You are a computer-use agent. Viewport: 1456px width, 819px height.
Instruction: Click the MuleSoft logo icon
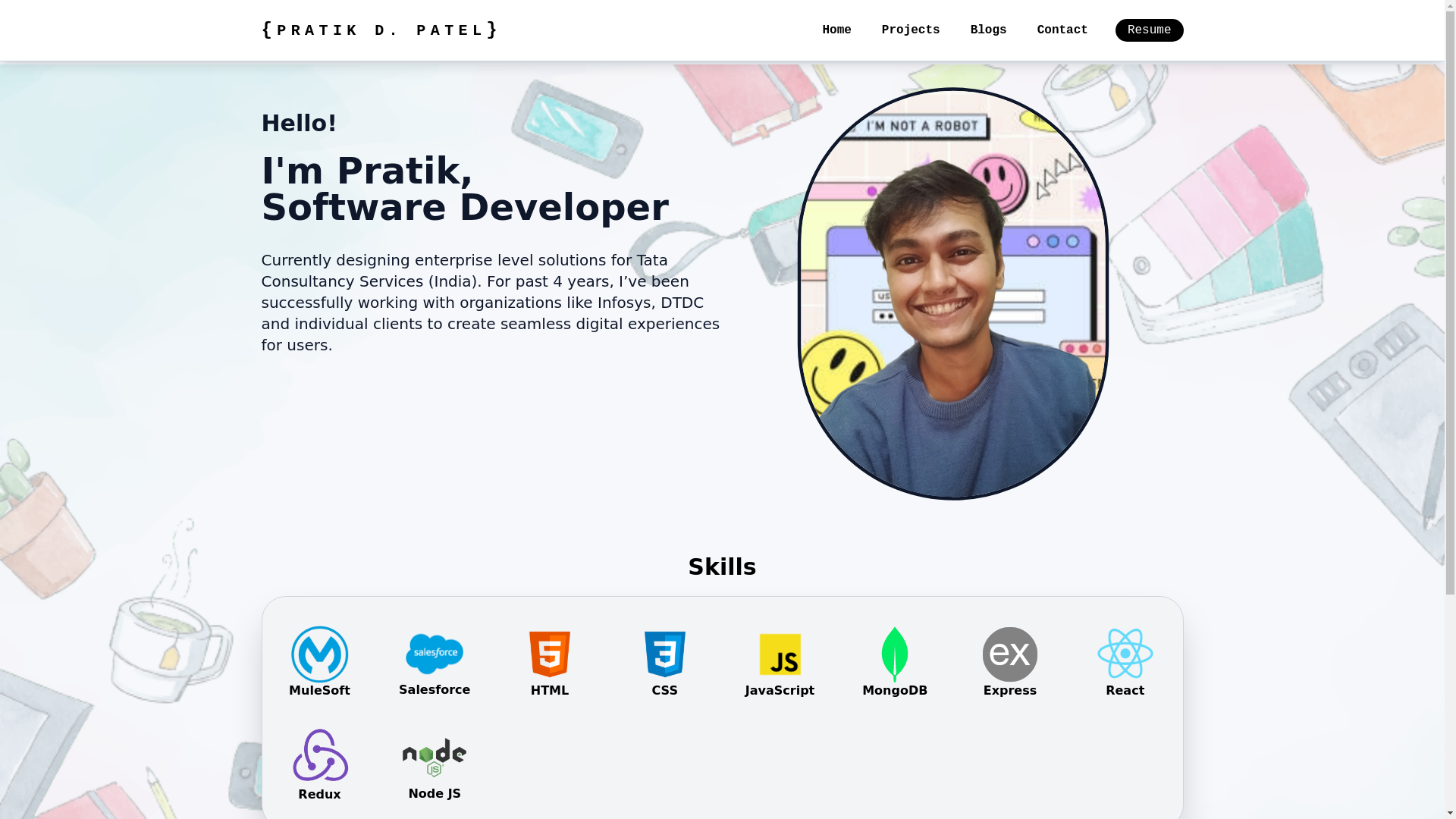[x=319, y=654]
